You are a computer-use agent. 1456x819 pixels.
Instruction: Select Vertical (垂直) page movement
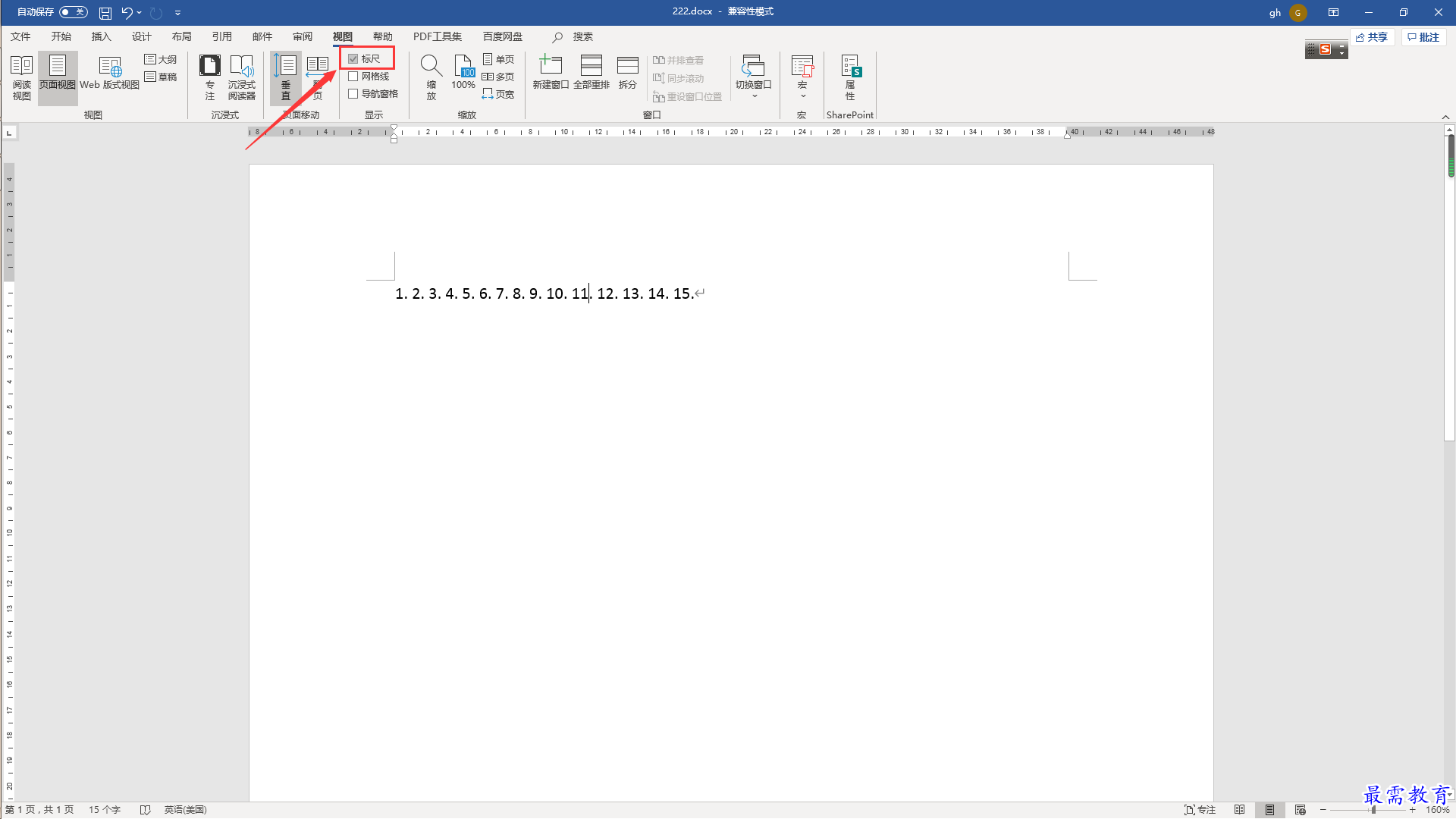coord(286,77)
